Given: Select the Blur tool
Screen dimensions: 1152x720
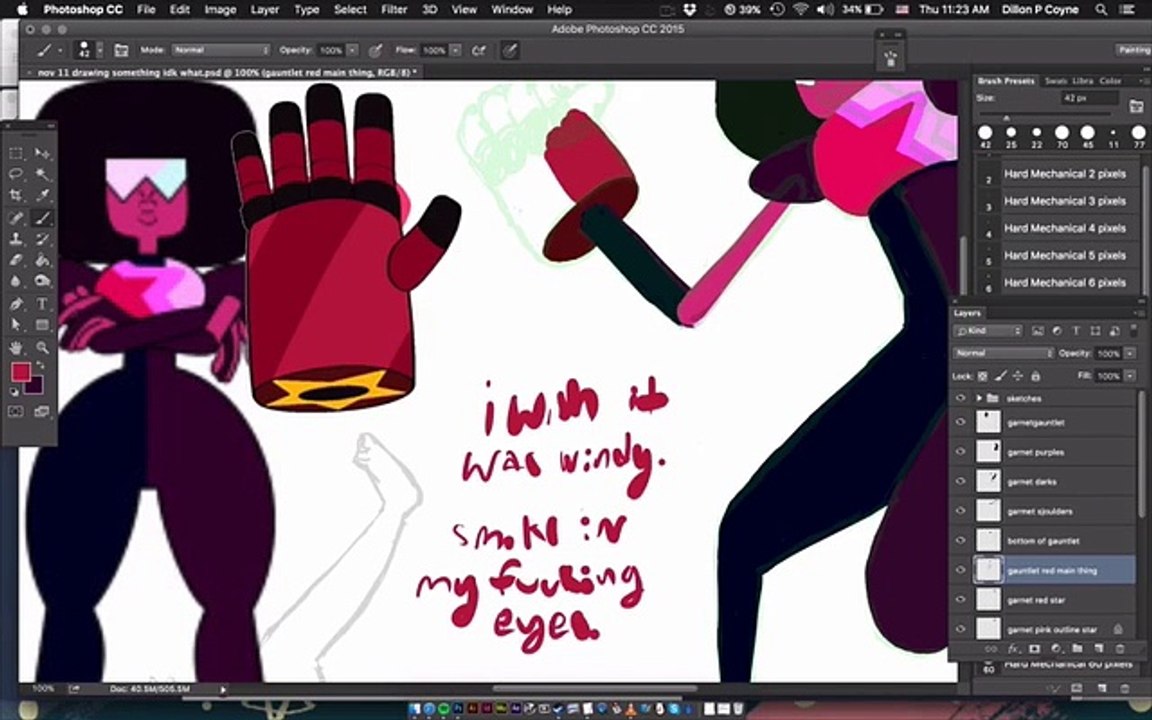Looking at the screenshot, I should click(x=15, y=281).
